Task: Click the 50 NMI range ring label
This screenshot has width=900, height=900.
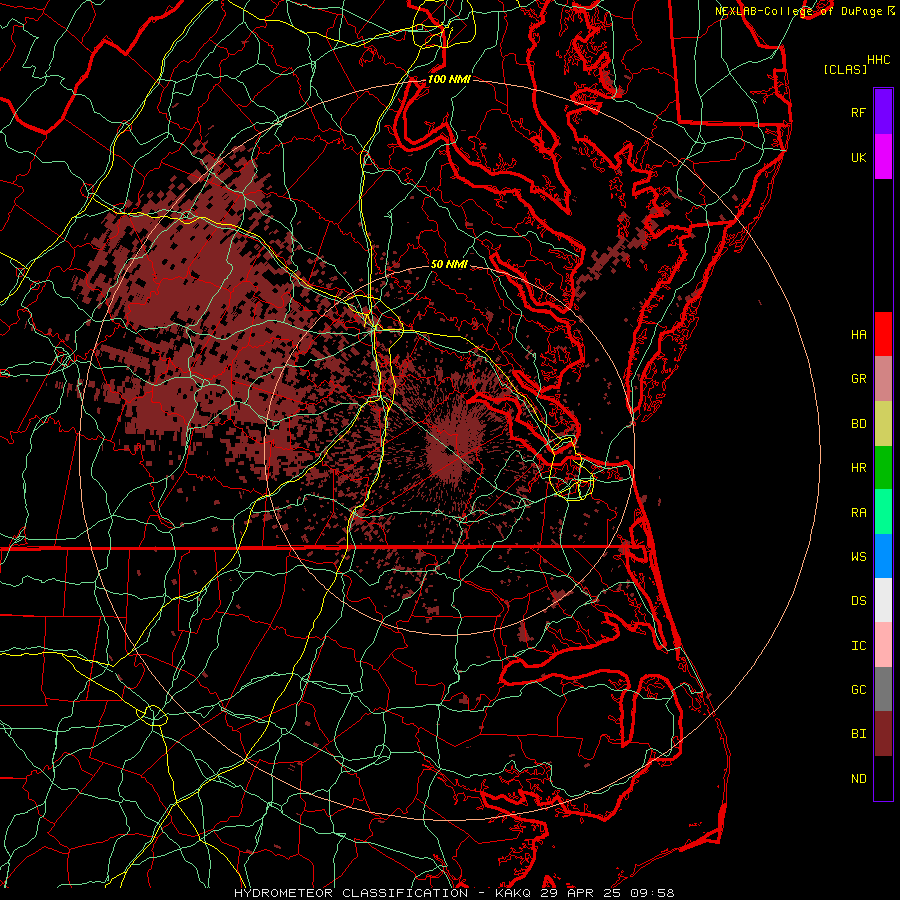Action: pos(449,264)
